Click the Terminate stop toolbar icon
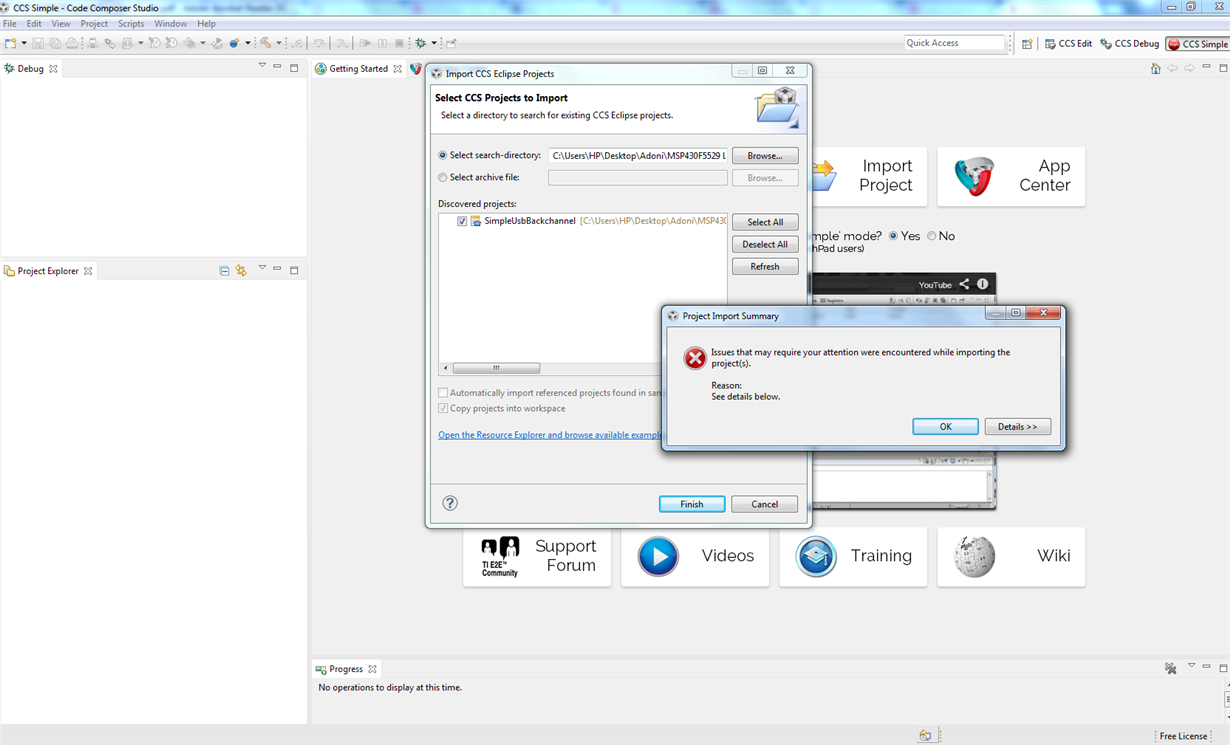This screenshot has width=1230, height=745. tap(399, 43)
